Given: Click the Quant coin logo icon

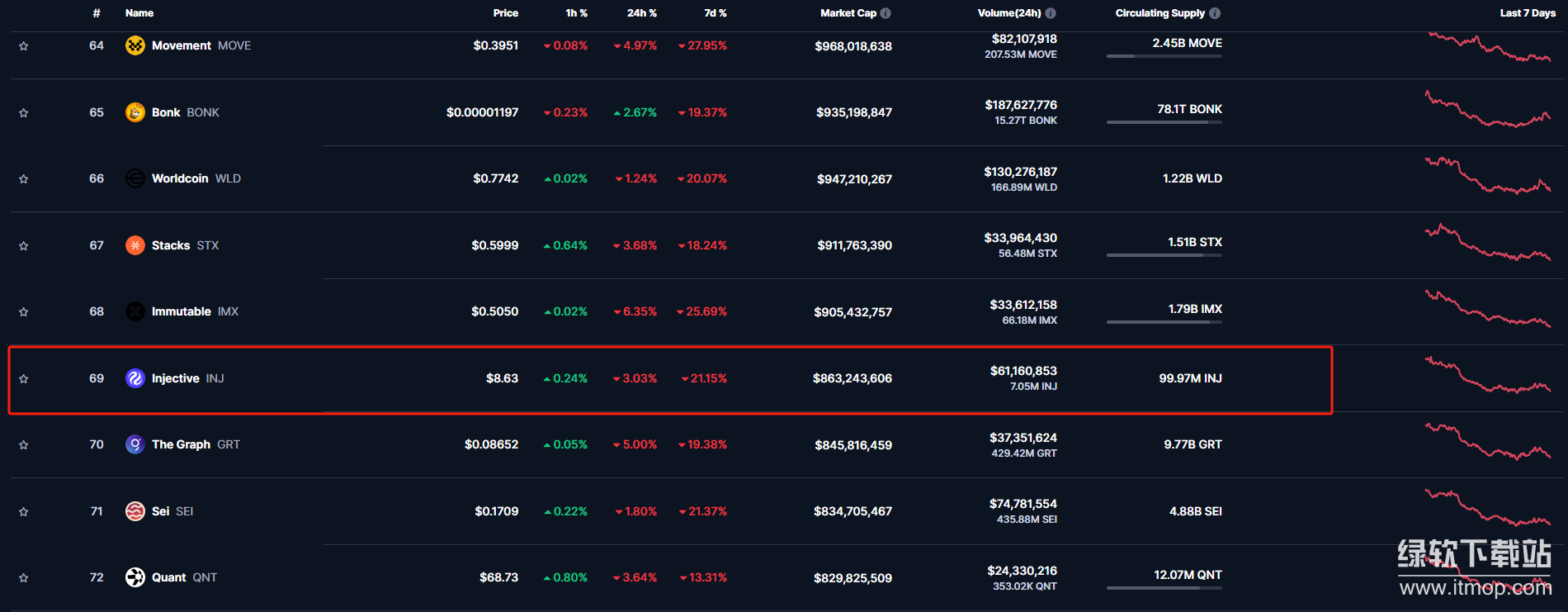Looking at the screenshot, I should 135,577.
